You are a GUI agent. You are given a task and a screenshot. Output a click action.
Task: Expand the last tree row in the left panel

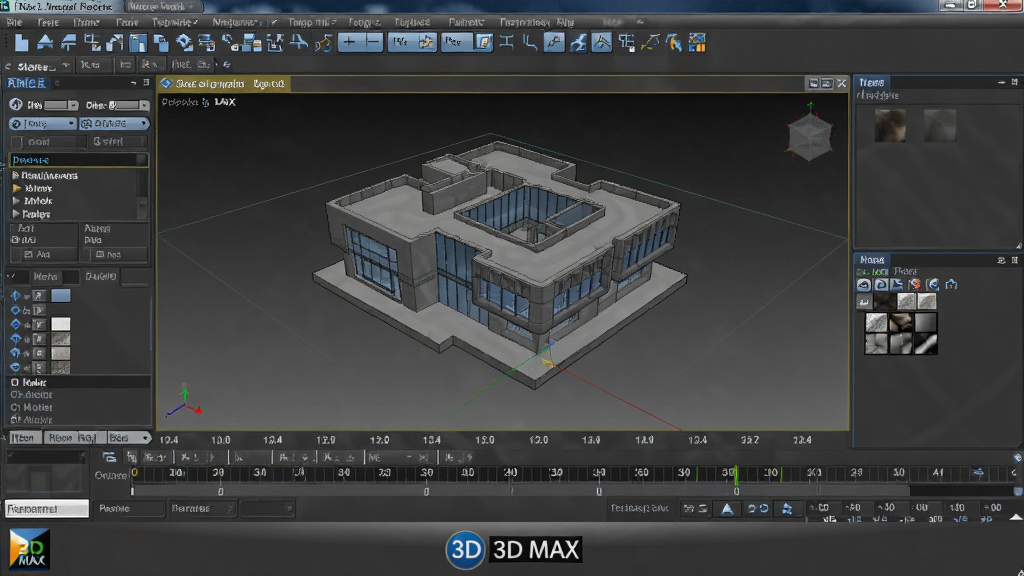[x=16, y=214]
